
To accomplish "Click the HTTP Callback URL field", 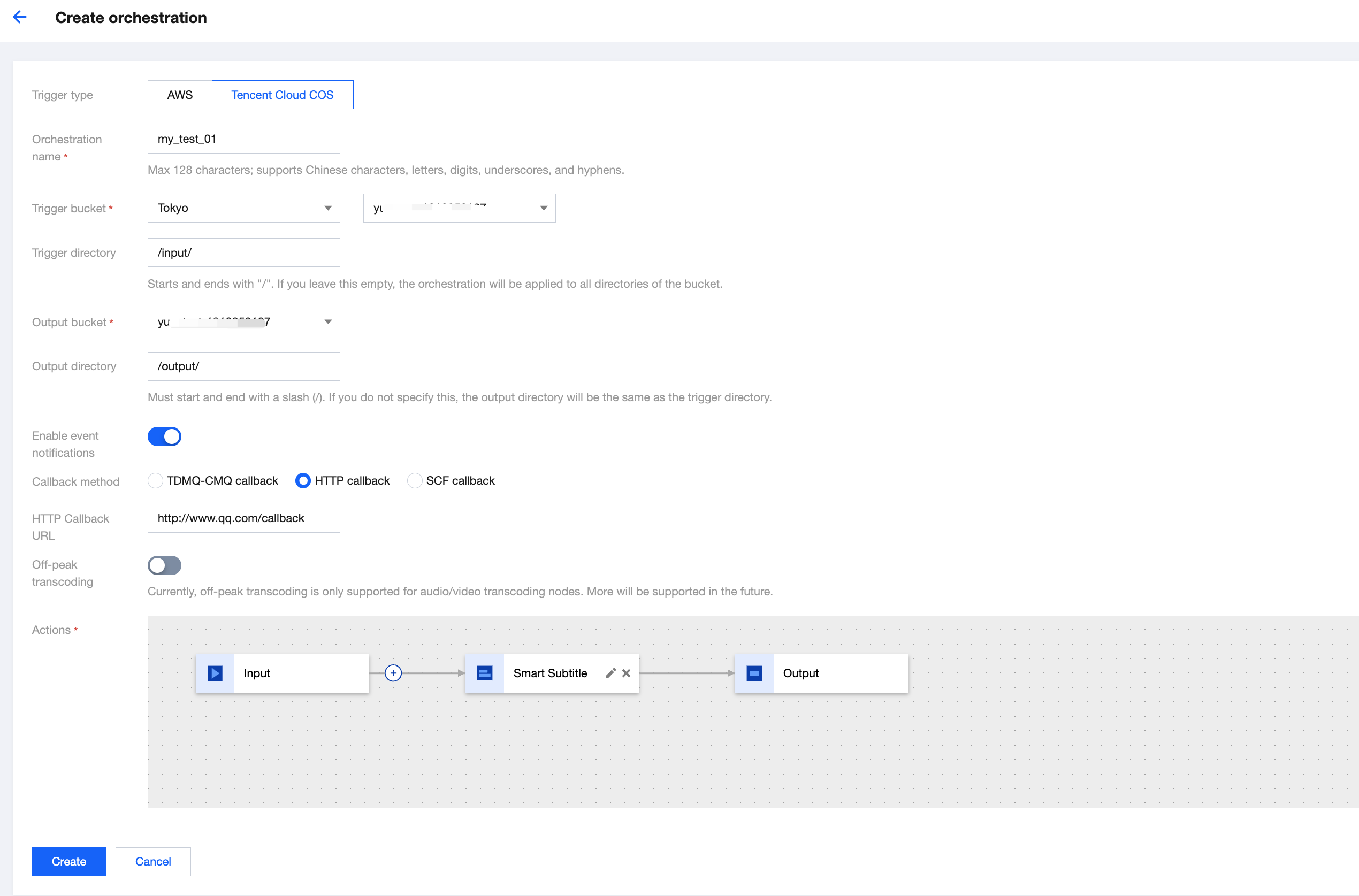I will 244,518.
